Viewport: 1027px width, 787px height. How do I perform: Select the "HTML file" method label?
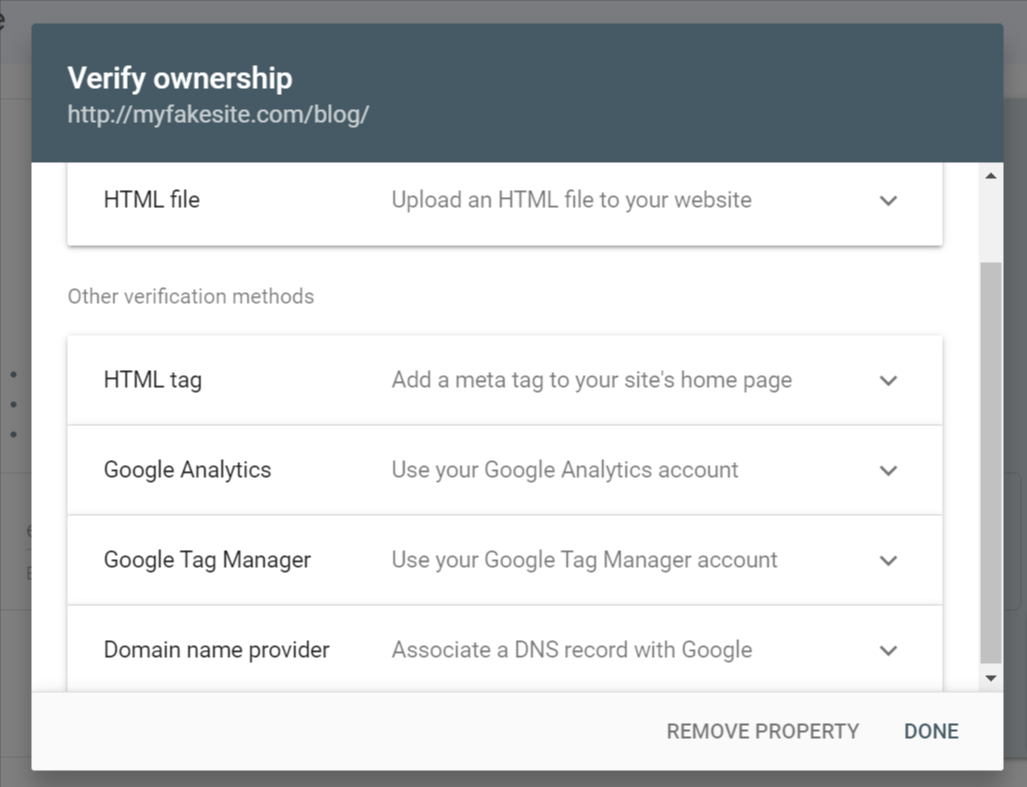pyautogui.click(x=152, y=200)
